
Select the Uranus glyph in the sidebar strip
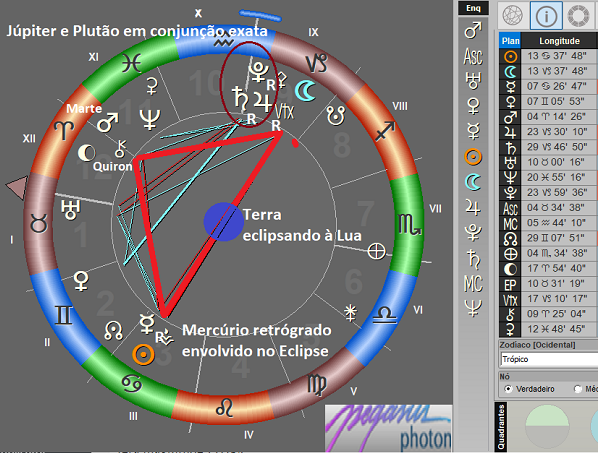pos(473,81)
